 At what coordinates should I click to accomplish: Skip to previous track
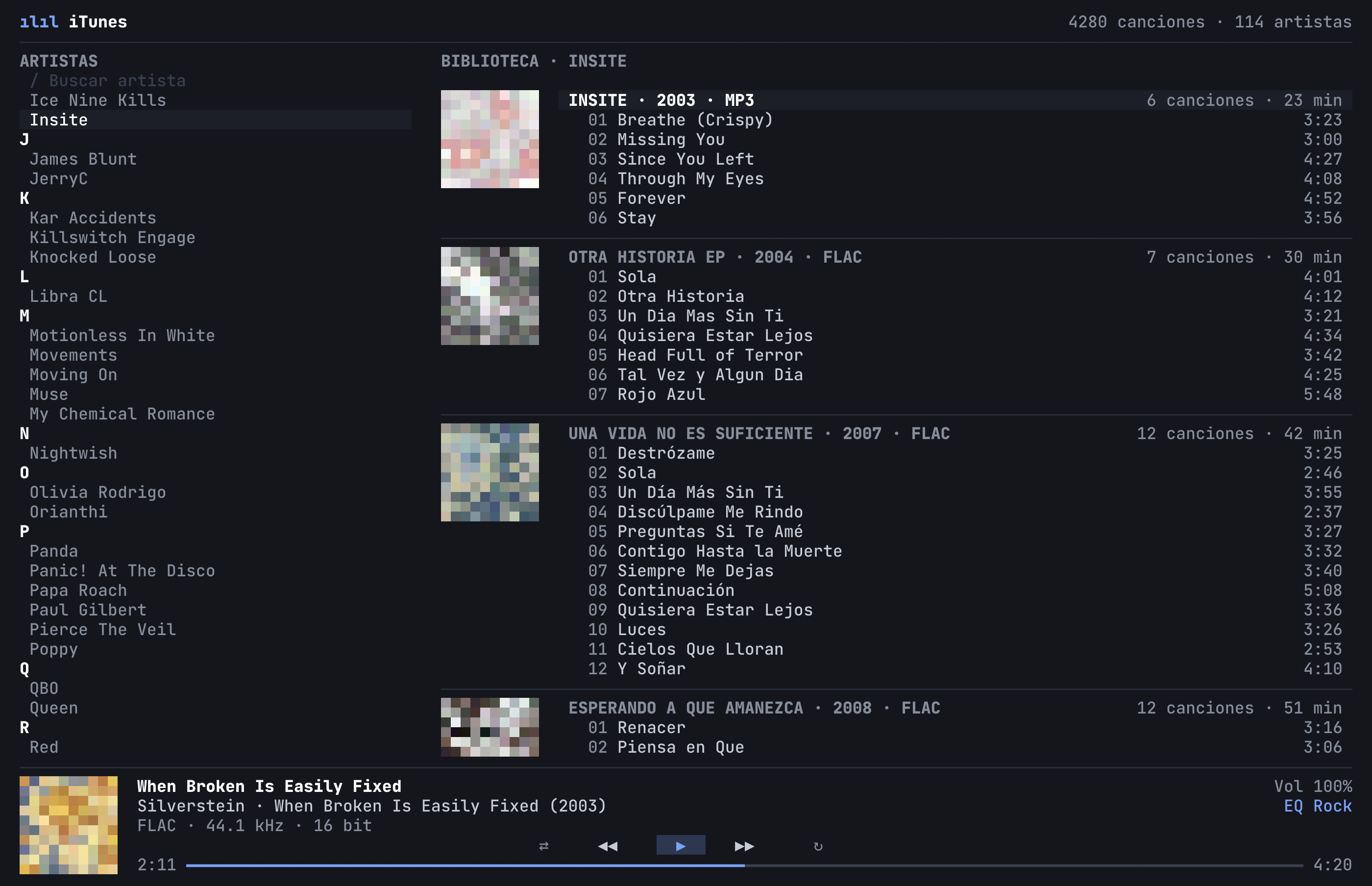[x=608, y=845]
